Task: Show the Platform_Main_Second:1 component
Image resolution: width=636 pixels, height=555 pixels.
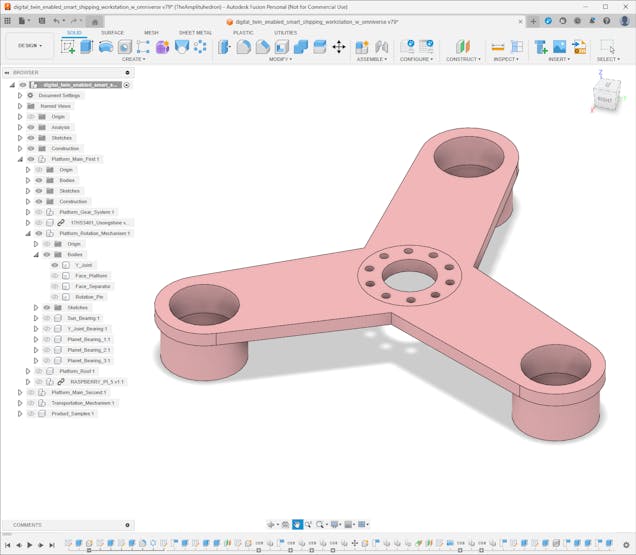Action: coord(31,392)
